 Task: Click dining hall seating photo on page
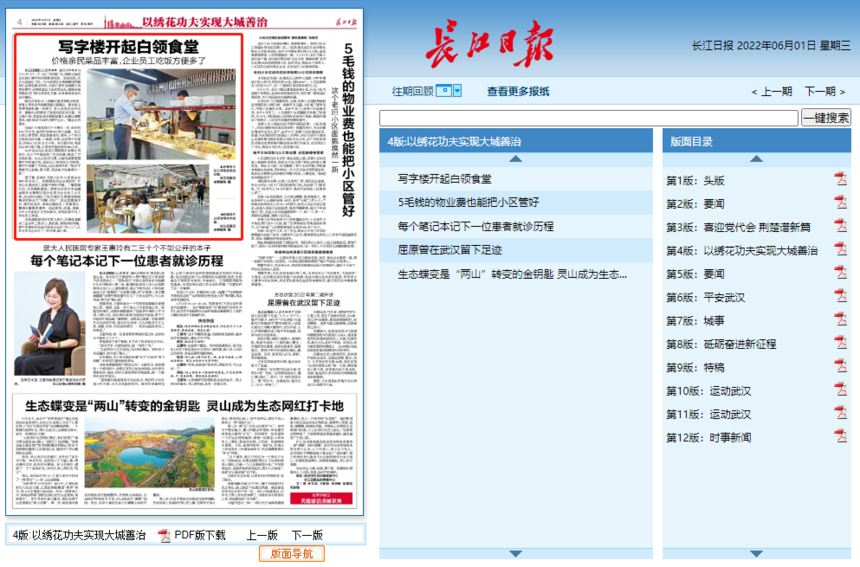click(148, 199)
